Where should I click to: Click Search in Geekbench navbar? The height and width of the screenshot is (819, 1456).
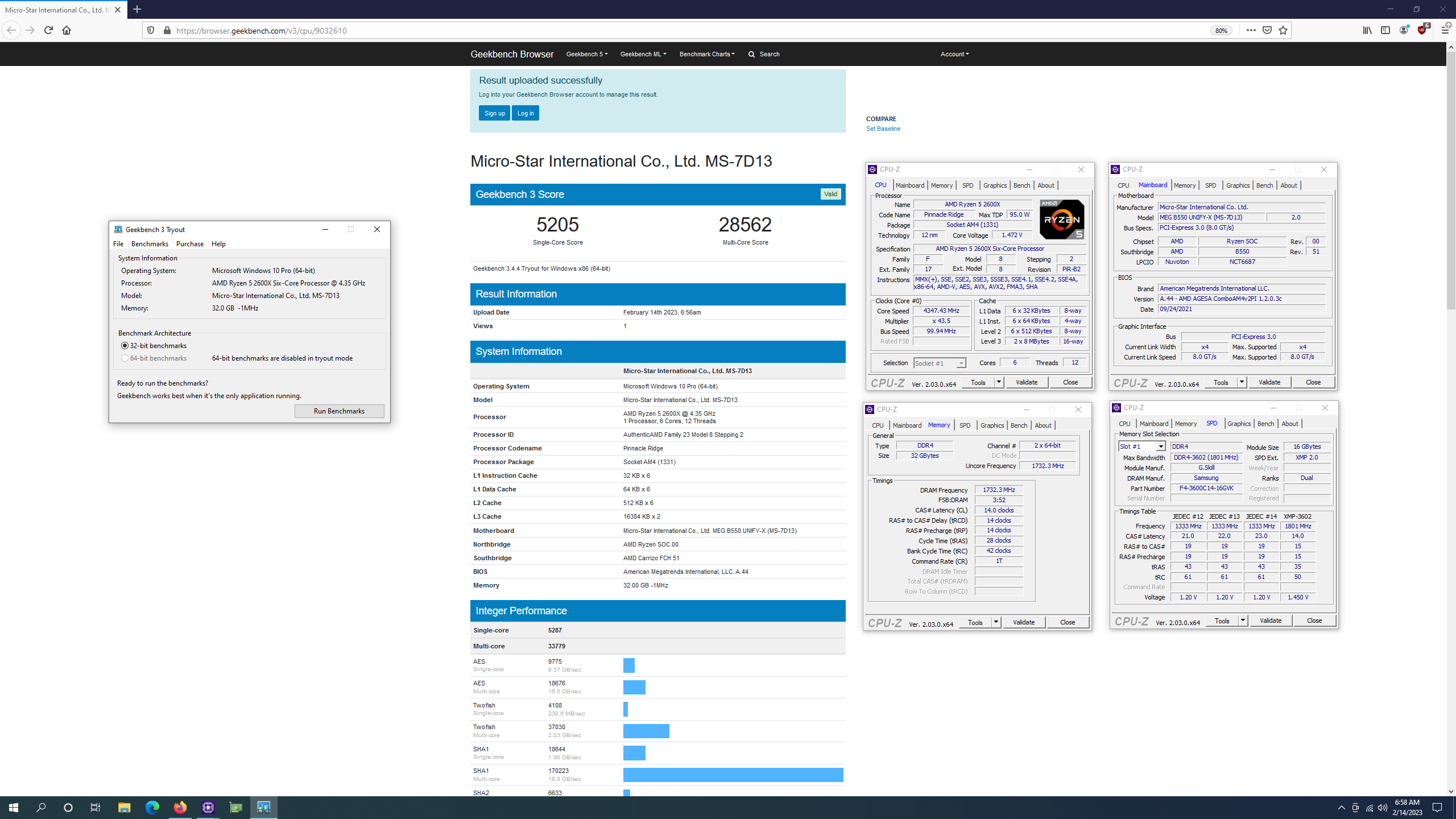pyautogui.click(x=764, y=54)
